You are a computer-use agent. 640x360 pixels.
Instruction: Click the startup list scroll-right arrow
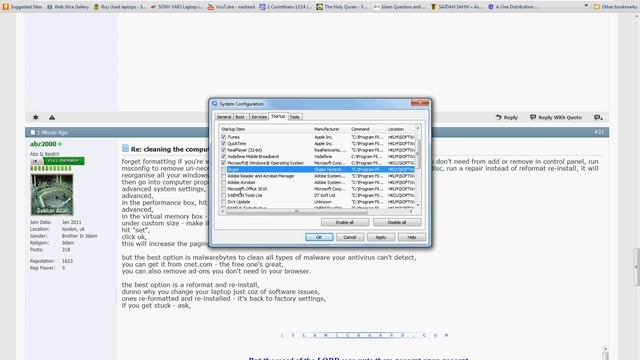pyautogui.click(x=411, y=211)
